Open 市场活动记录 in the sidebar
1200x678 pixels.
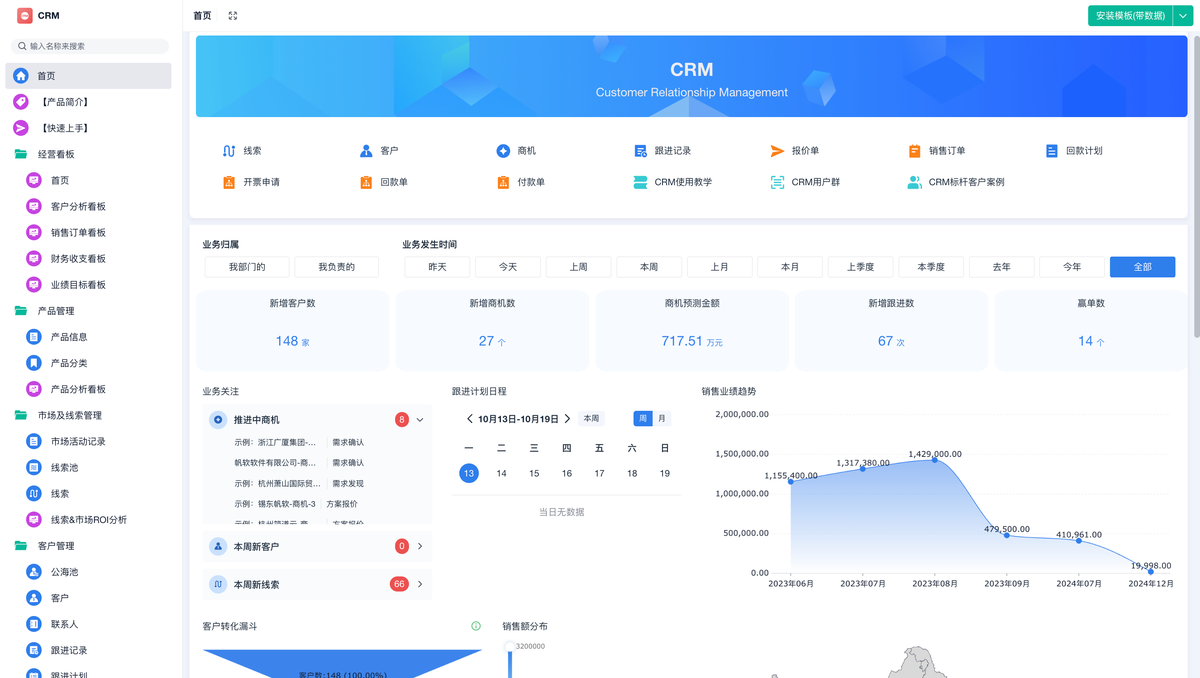(x=90, y=441)
